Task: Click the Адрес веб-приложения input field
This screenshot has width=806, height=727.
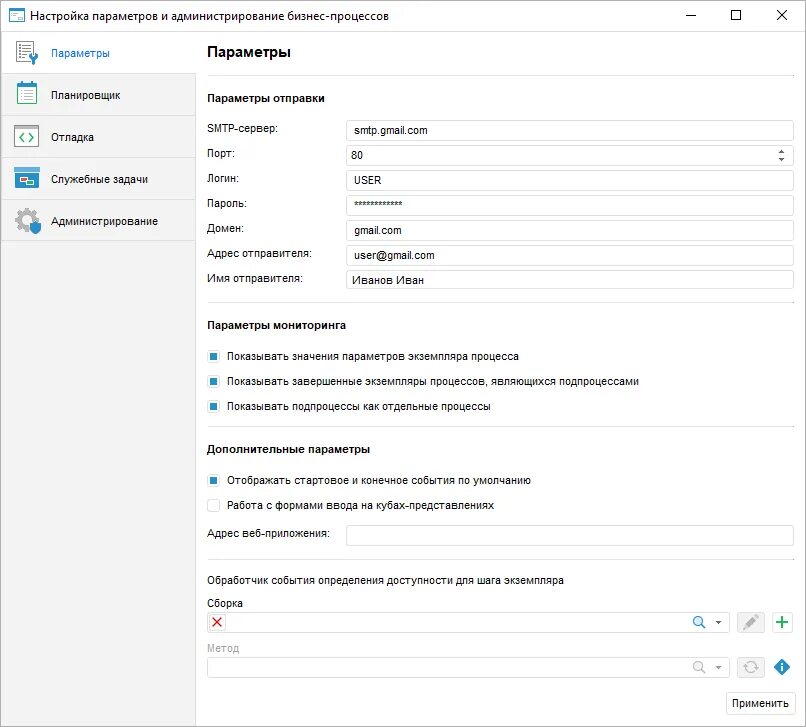Action: pyautogui.click(x=570, y=535)
